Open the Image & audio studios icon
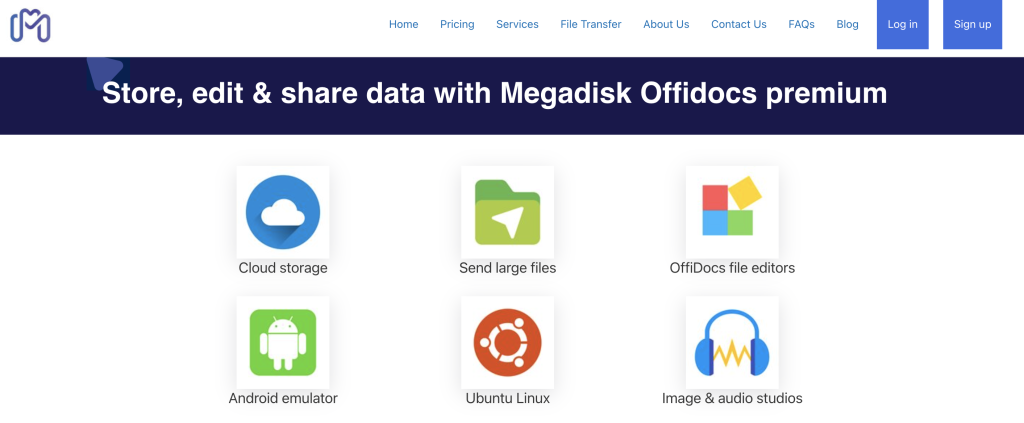This screenshot has width=1024, height=423. [x=732, y=342]
